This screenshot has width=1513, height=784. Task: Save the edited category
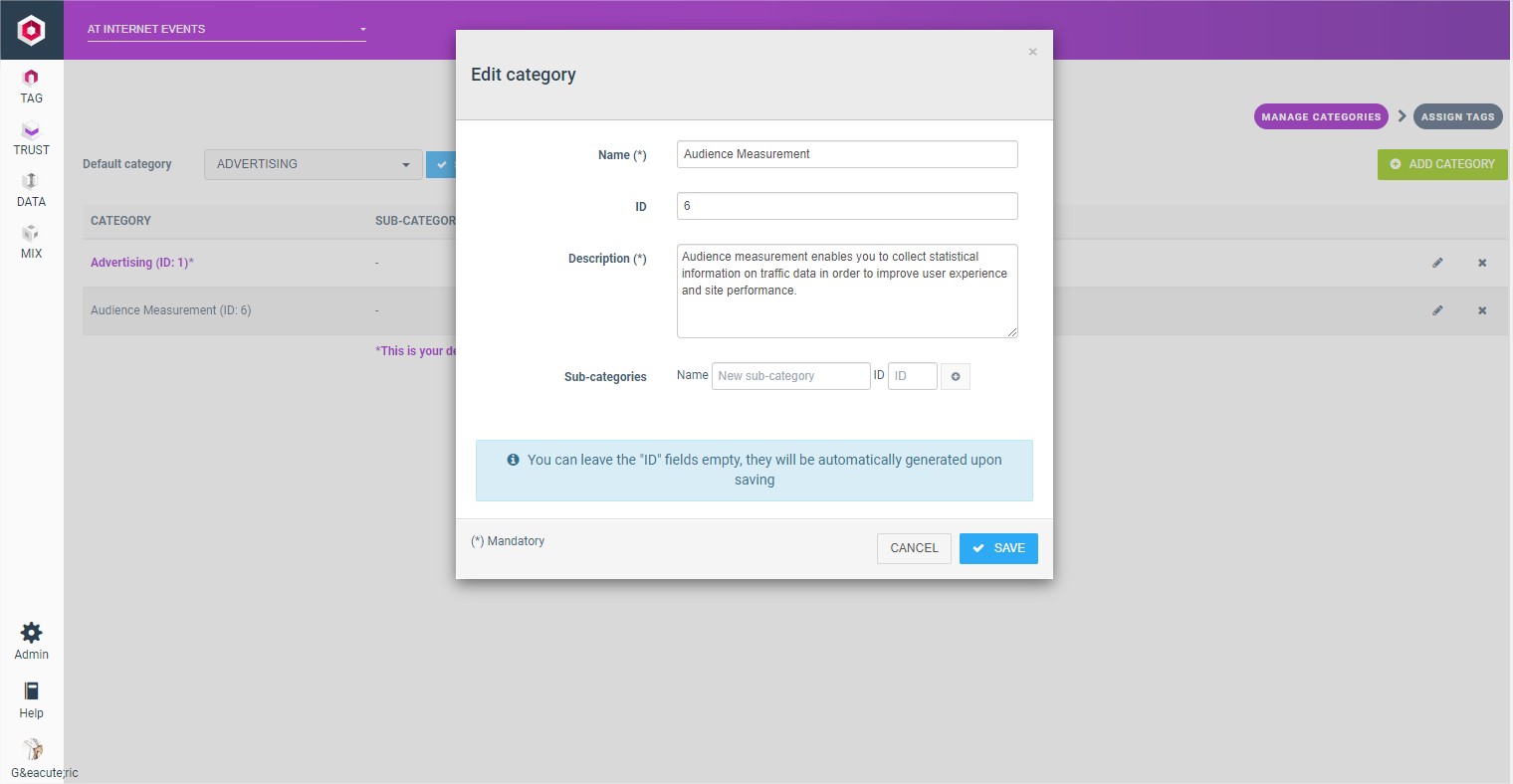(x=998, y=548)
